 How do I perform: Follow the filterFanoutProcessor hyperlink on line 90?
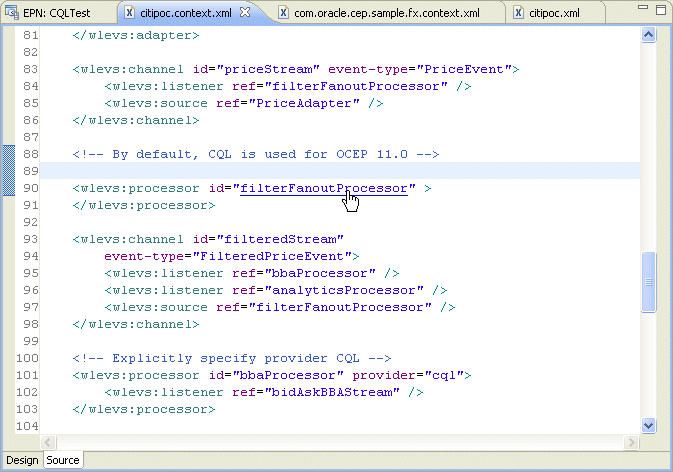coord(324,188)
